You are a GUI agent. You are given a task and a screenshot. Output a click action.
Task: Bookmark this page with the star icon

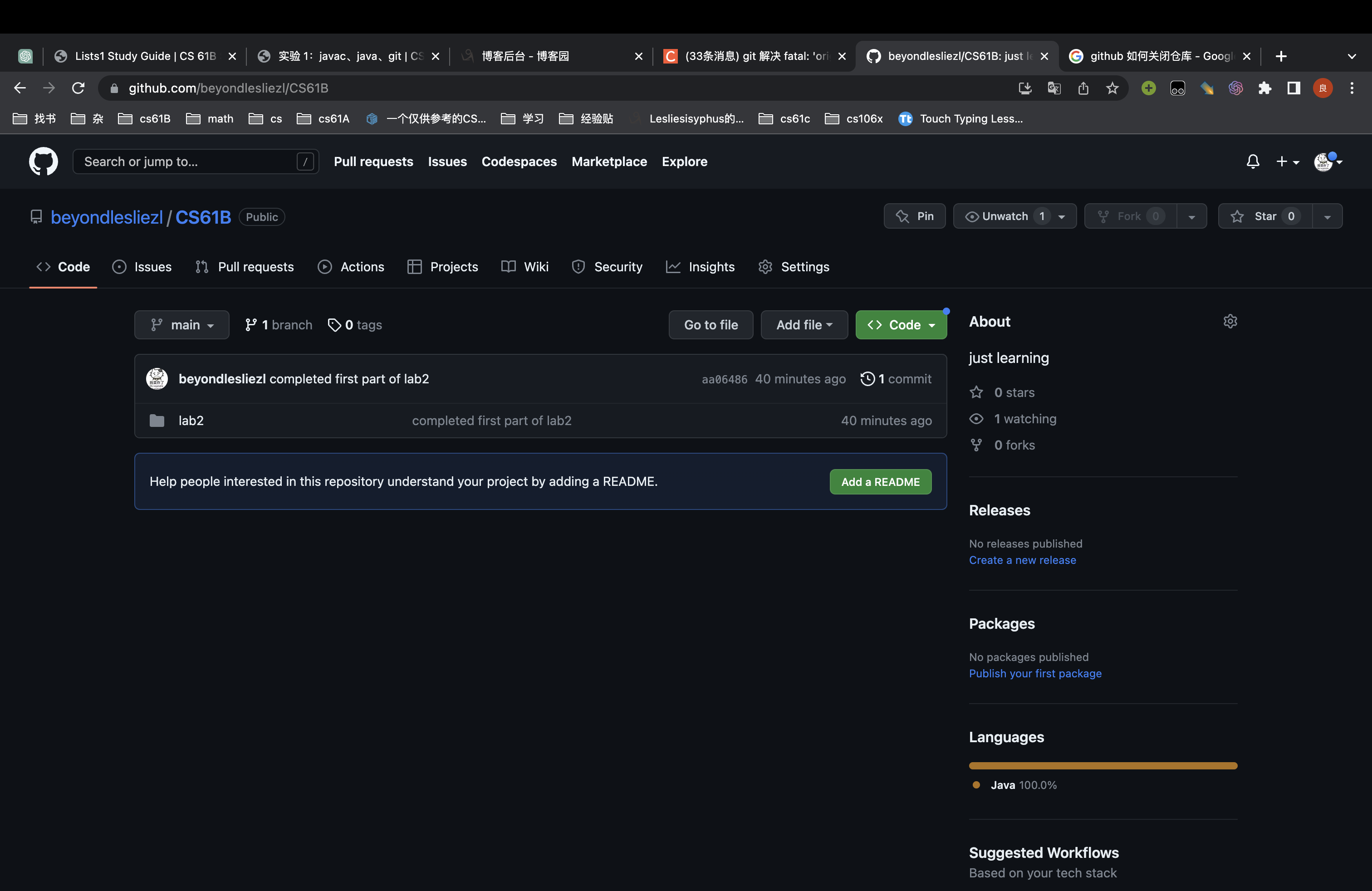[x=1112, y=88]
